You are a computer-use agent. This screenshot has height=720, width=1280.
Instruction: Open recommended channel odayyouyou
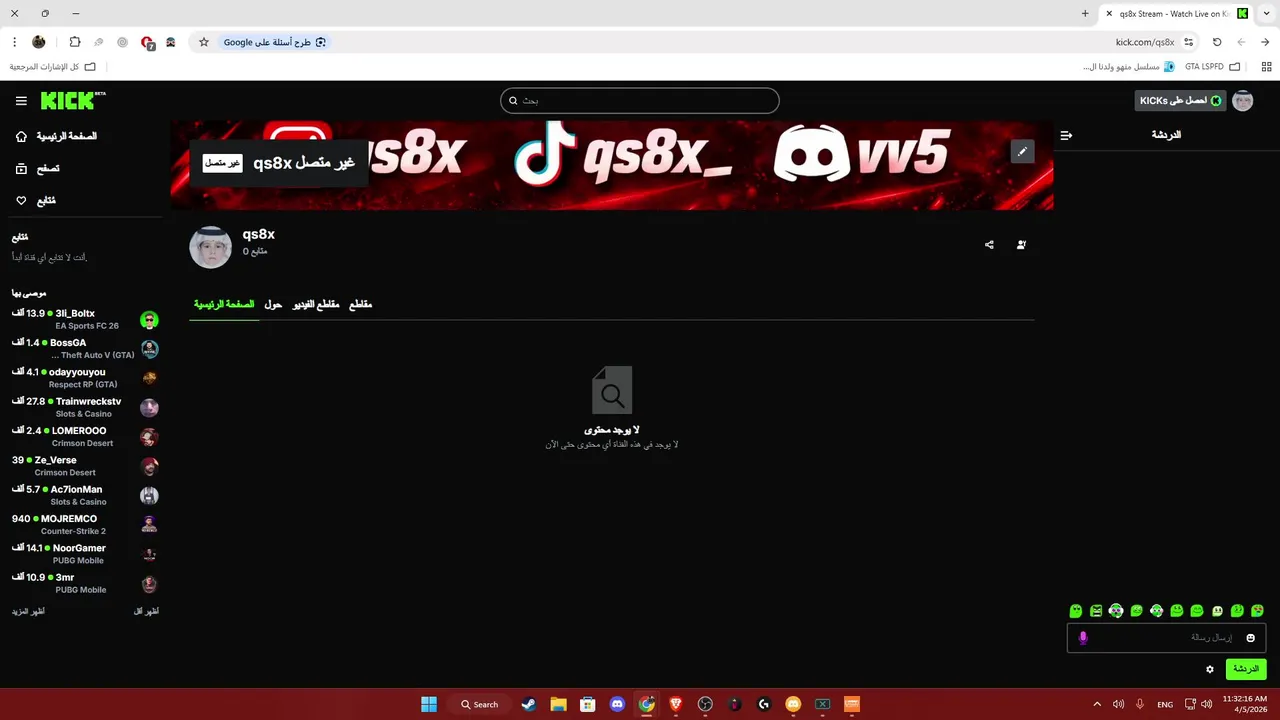[x=85, y=378]
